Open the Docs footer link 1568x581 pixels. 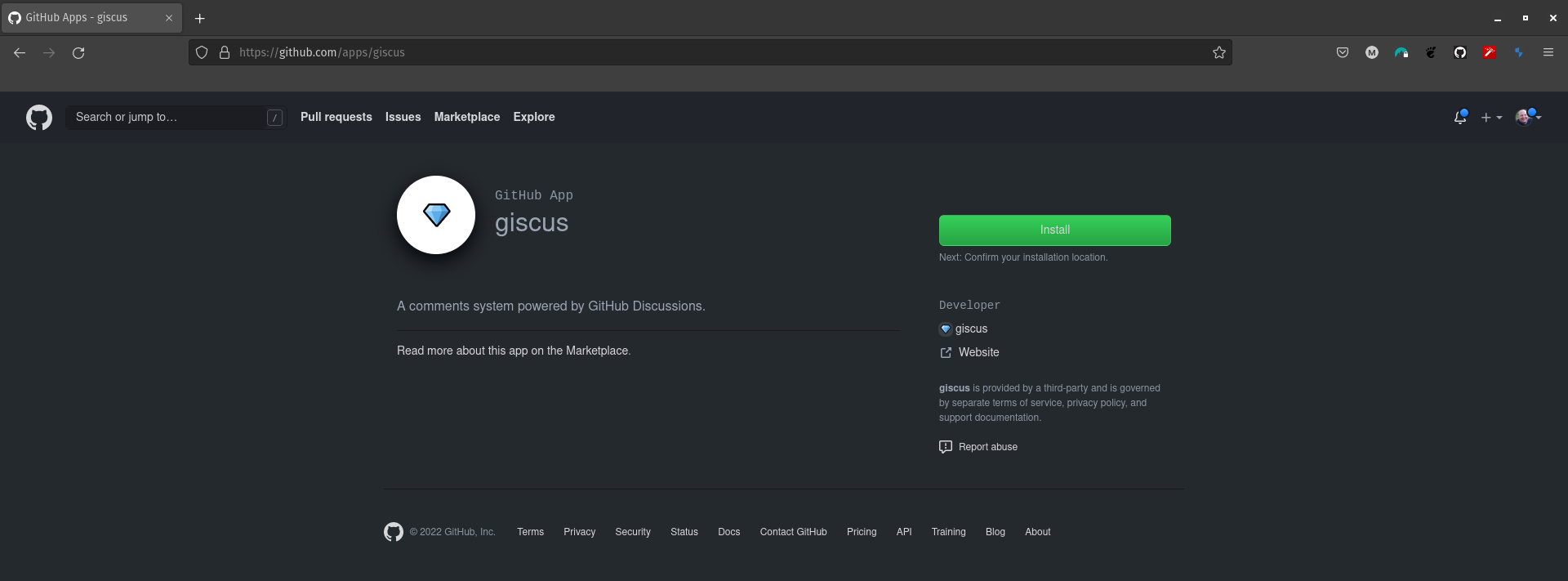pos(729,532)
